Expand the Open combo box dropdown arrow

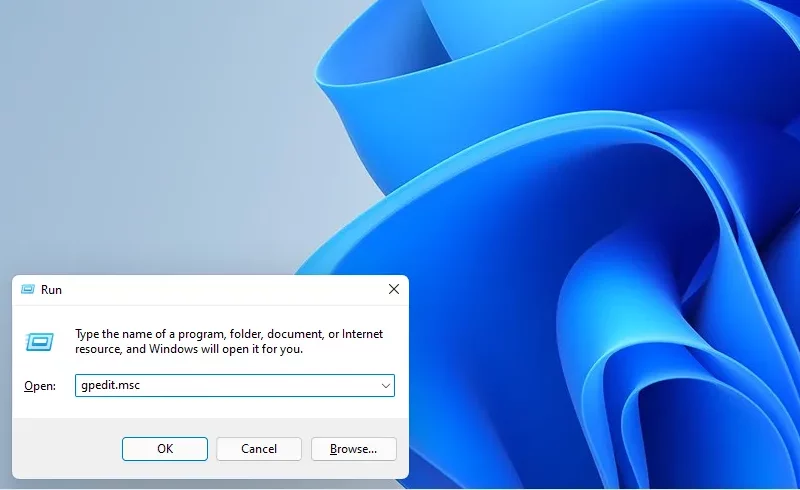386,385
